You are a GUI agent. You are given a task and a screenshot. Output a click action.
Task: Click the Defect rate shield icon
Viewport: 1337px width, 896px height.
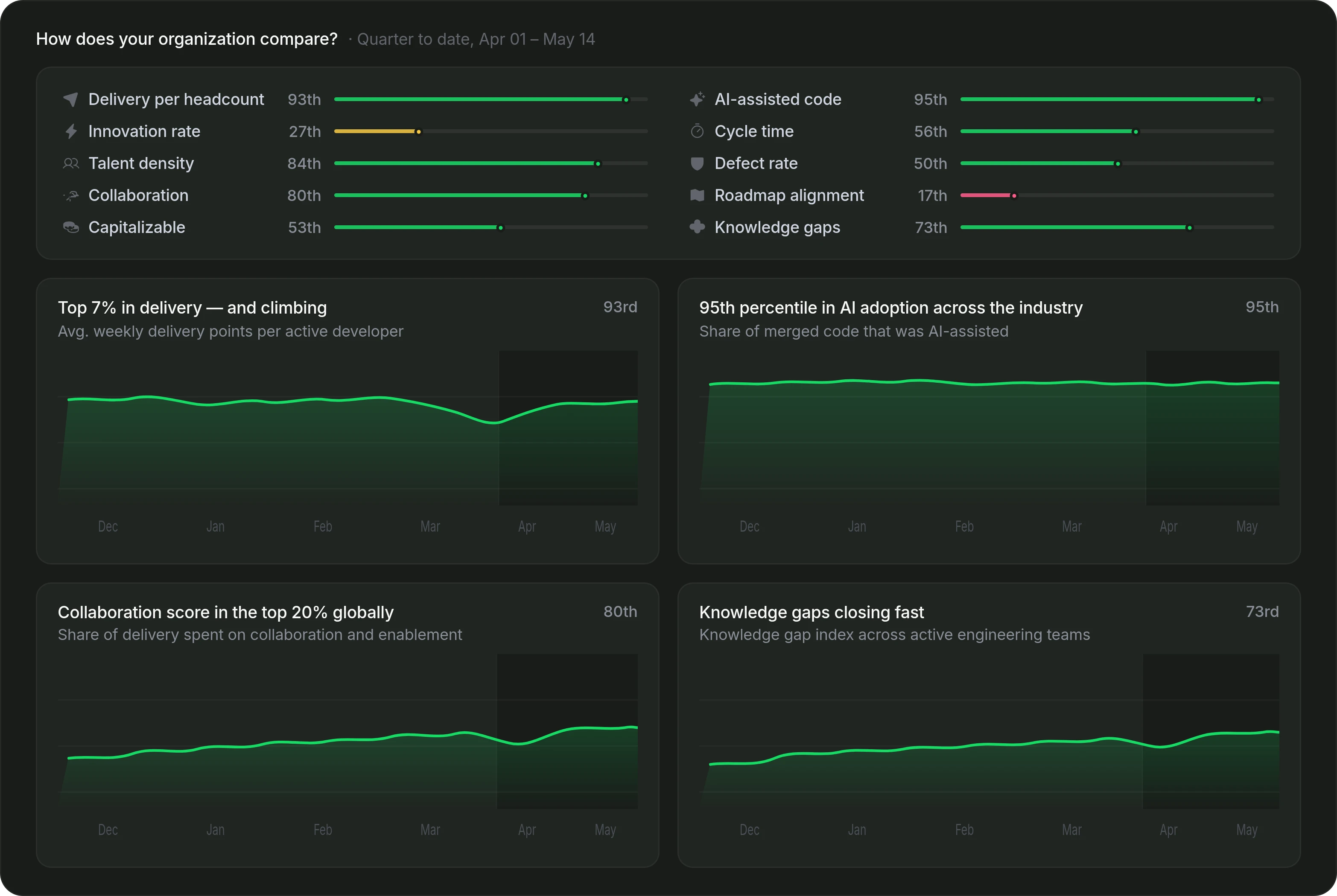[698, 163]
